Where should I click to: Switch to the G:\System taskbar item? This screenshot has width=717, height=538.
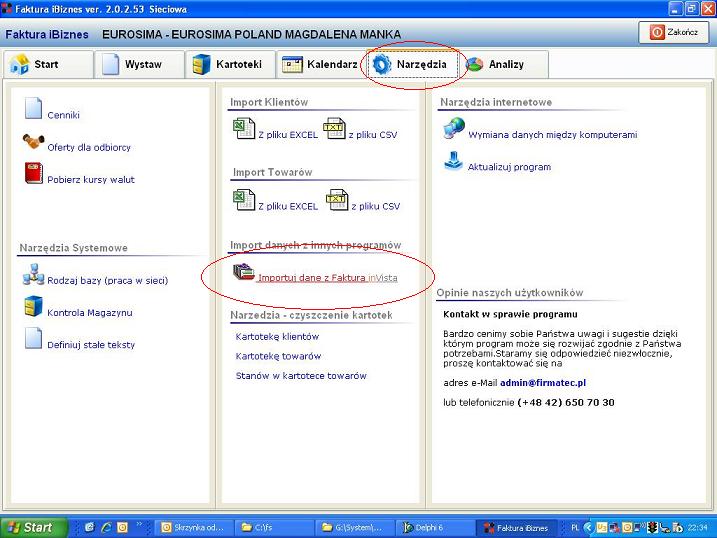(355, 528)
